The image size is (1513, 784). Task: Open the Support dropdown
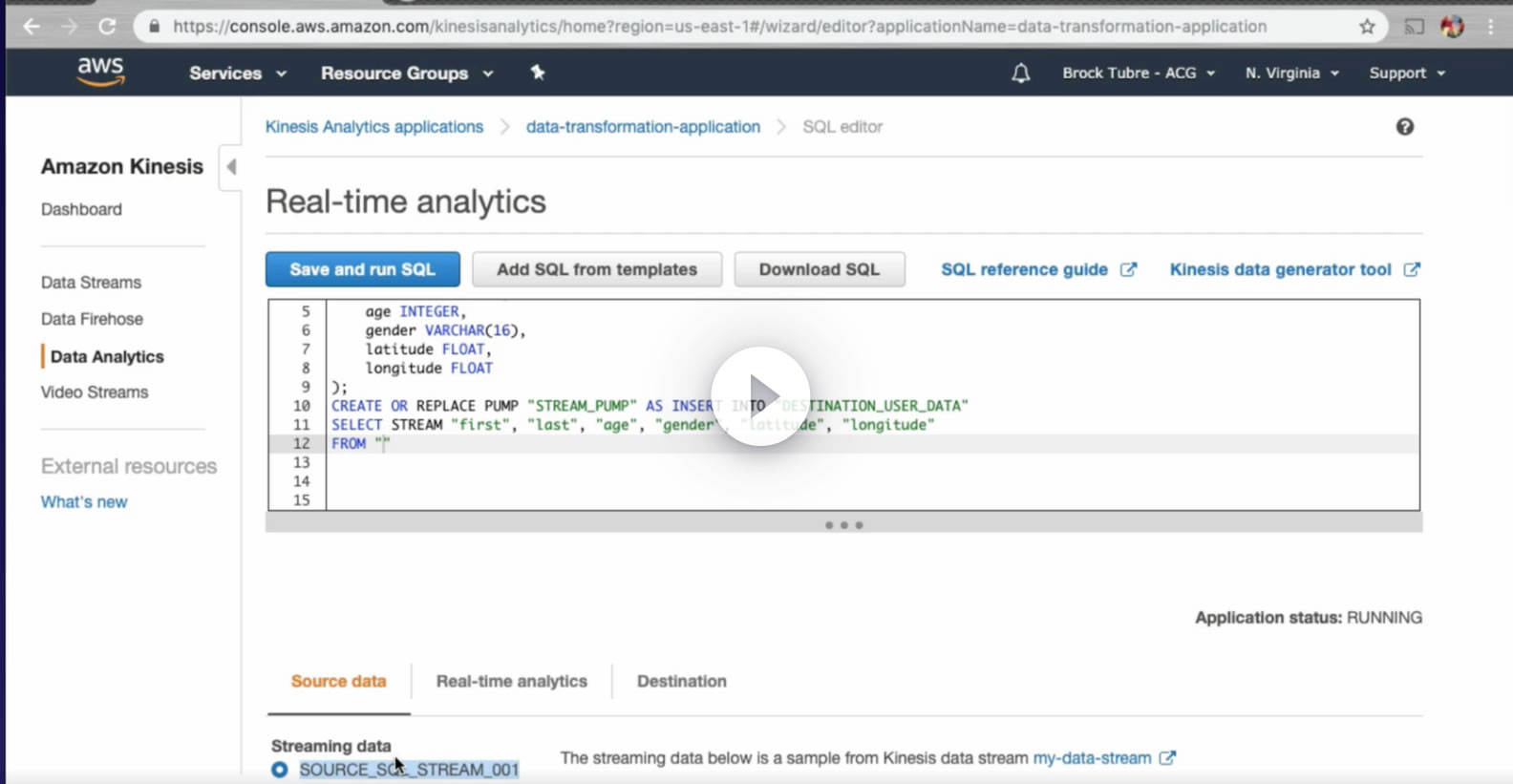pos(1407,73)
